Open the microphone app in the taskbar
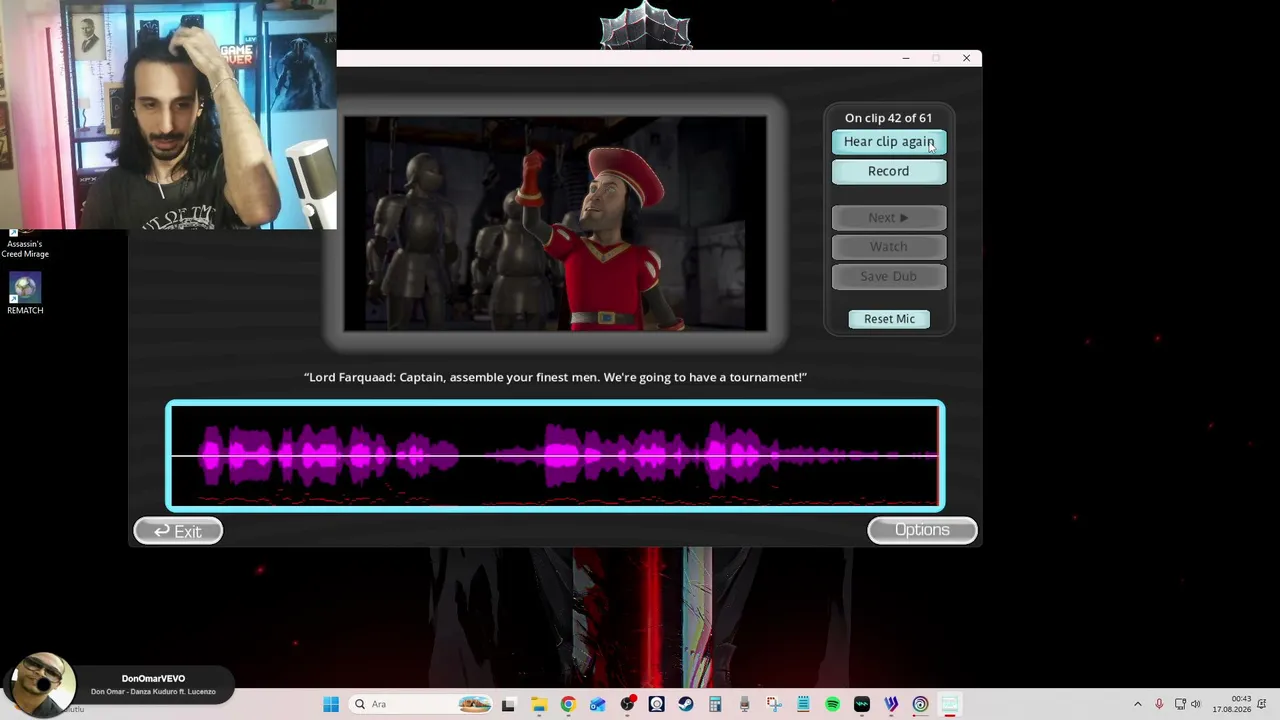The width and height of the screenshot is (1280, 720). 744,704
